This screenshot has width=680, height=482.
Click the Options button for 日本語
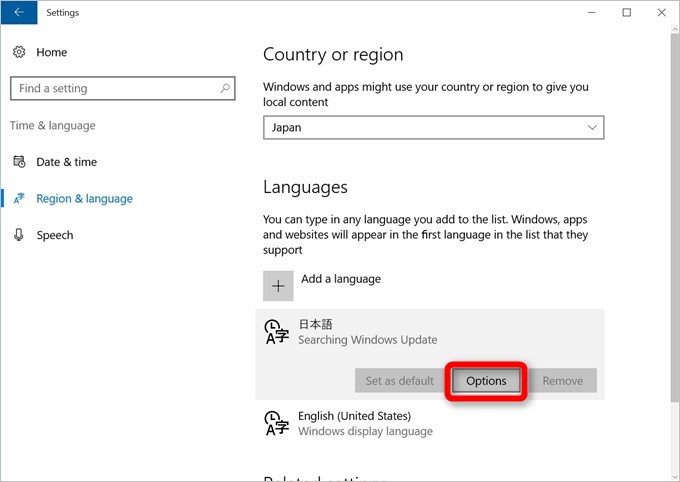pos(486,381)
